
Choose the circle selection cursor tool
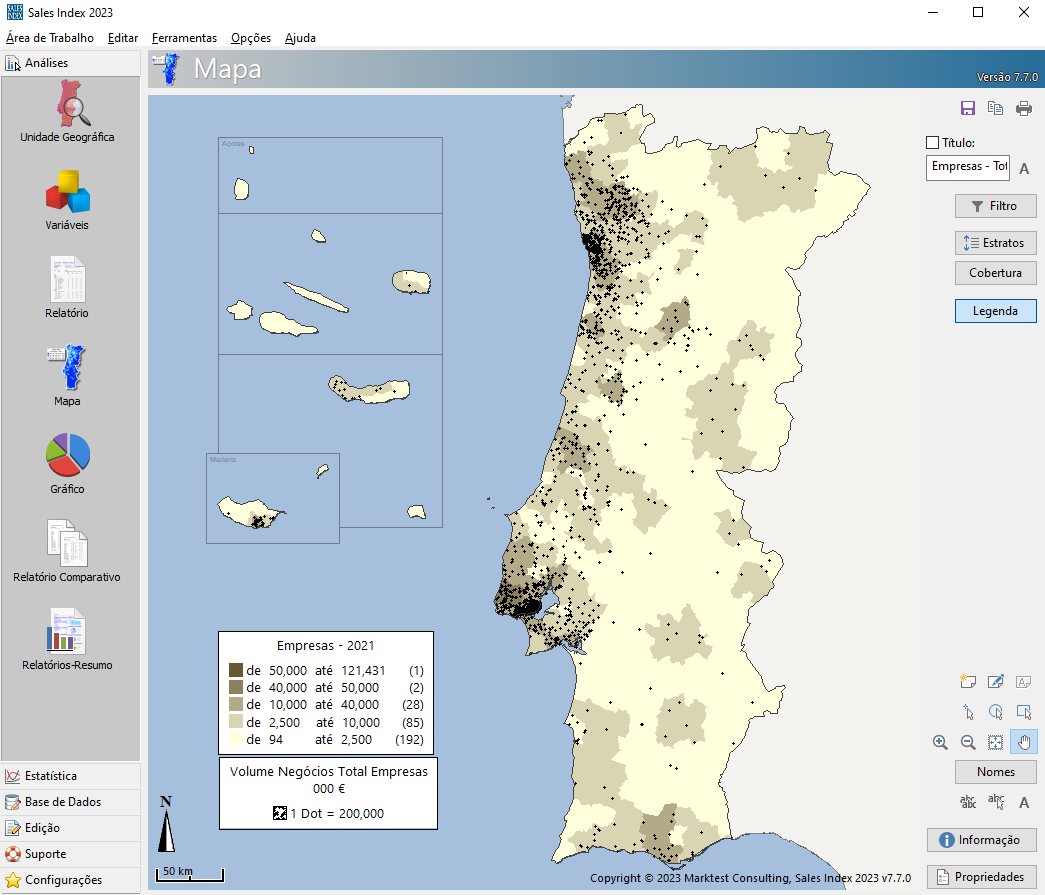[x=996, y=712]
